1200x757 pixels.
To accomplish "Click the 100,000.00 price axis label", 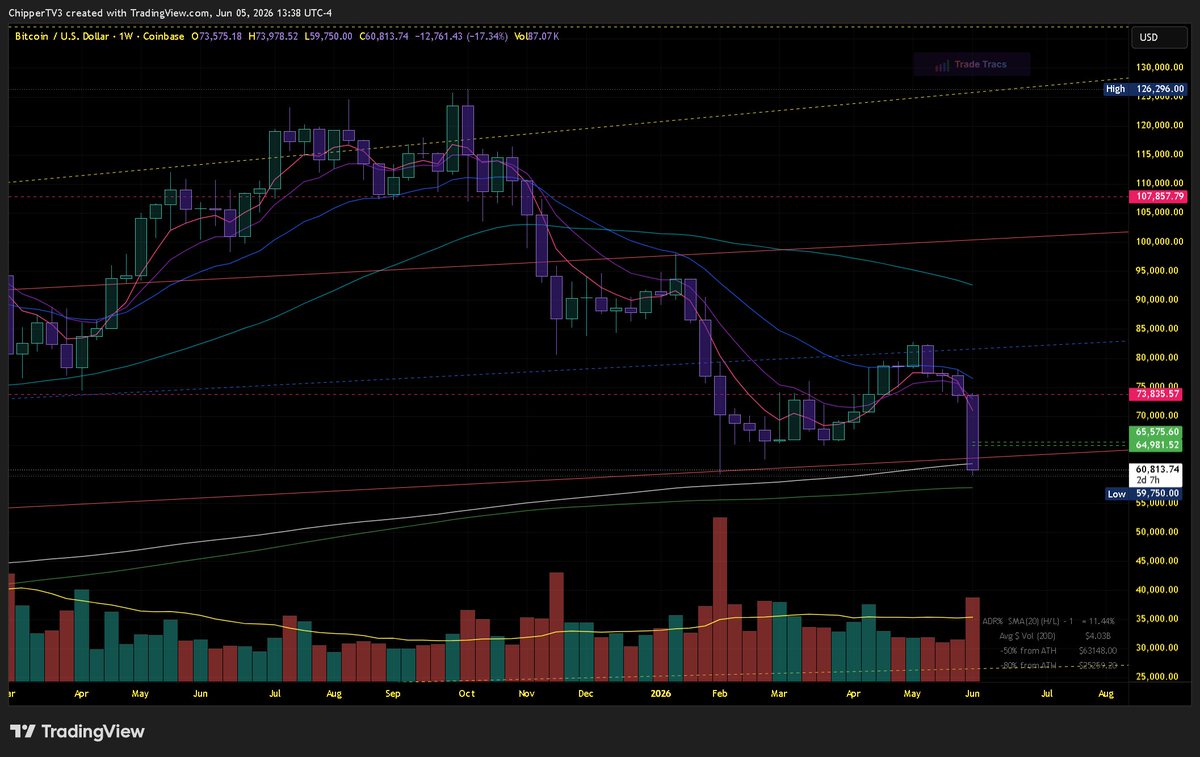I will tap(1158, 242).
